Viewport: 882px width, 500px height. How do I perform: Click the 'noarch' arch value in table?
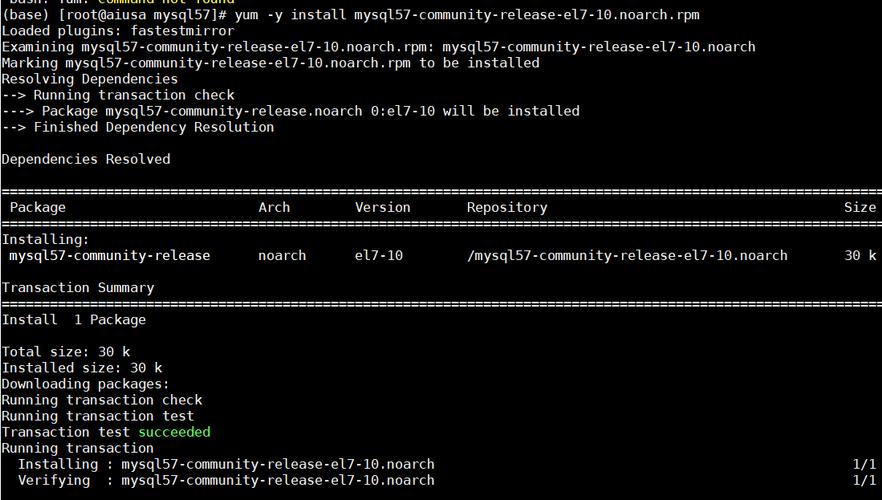(282, 255)
